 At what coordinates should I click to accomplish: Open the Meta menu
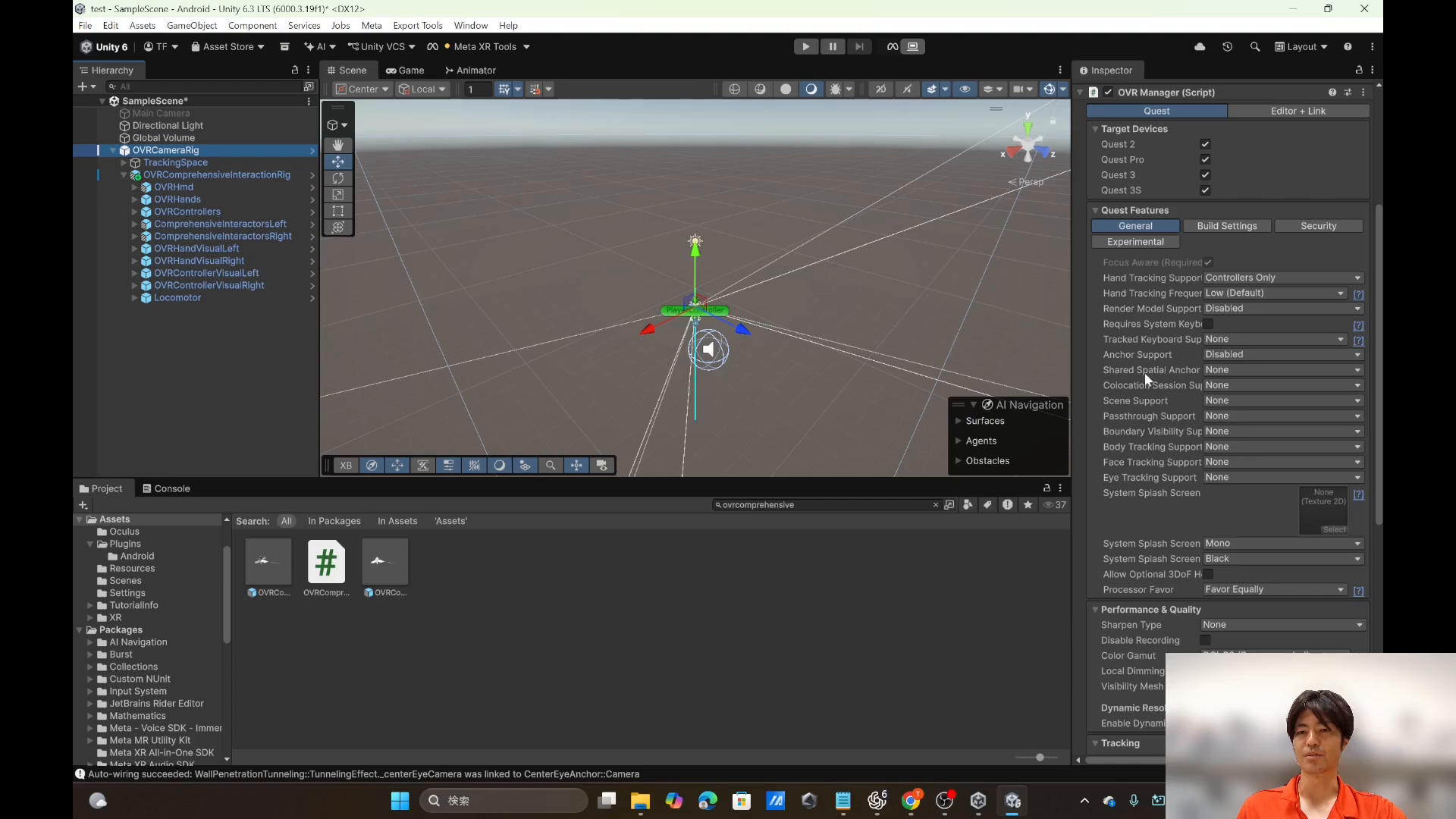372,25
